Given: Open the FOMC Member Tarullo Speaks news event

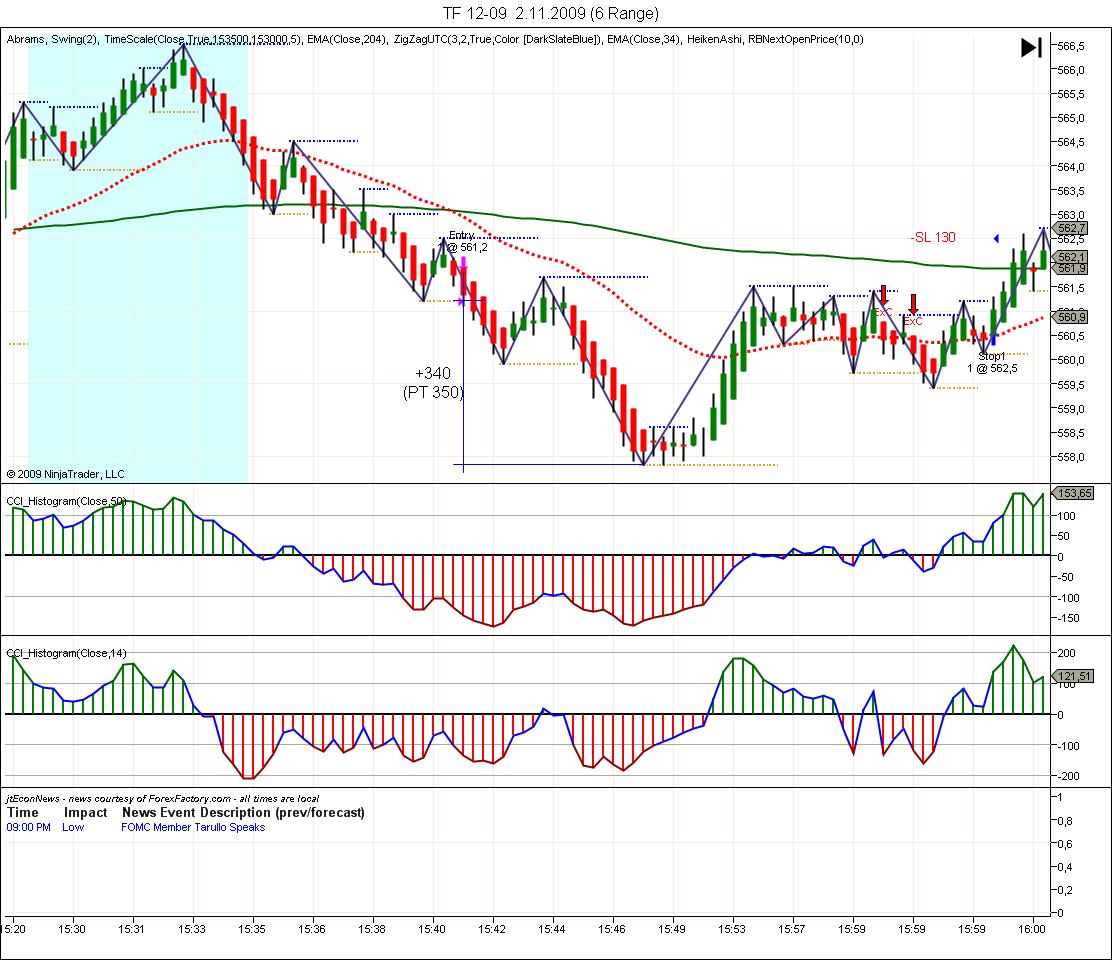Looking at the screenshot, I should pos(193,827).
